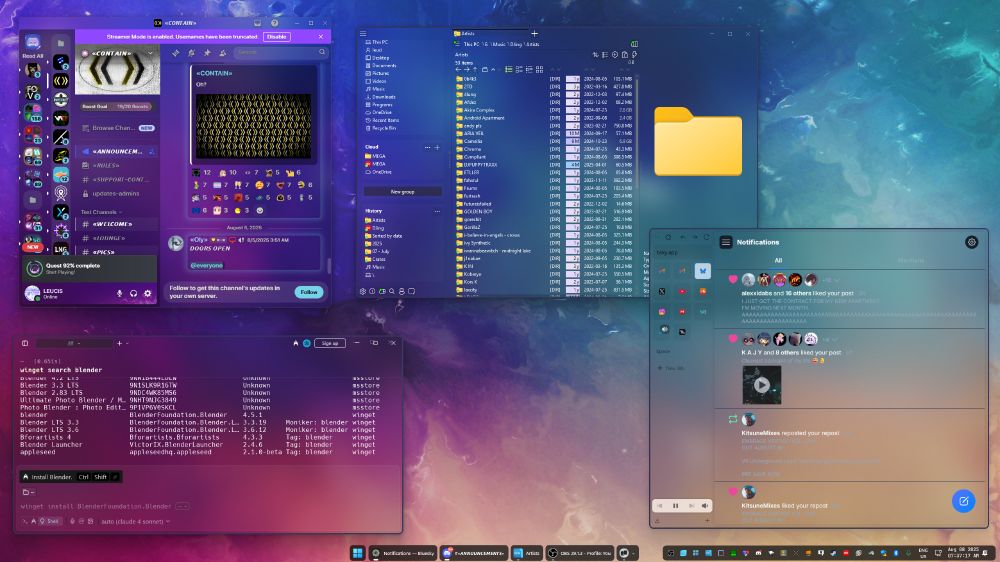Screen dimensions: 1000x562
Task: Click Sign up button in terminal
Action: click(x=330, y=343)
